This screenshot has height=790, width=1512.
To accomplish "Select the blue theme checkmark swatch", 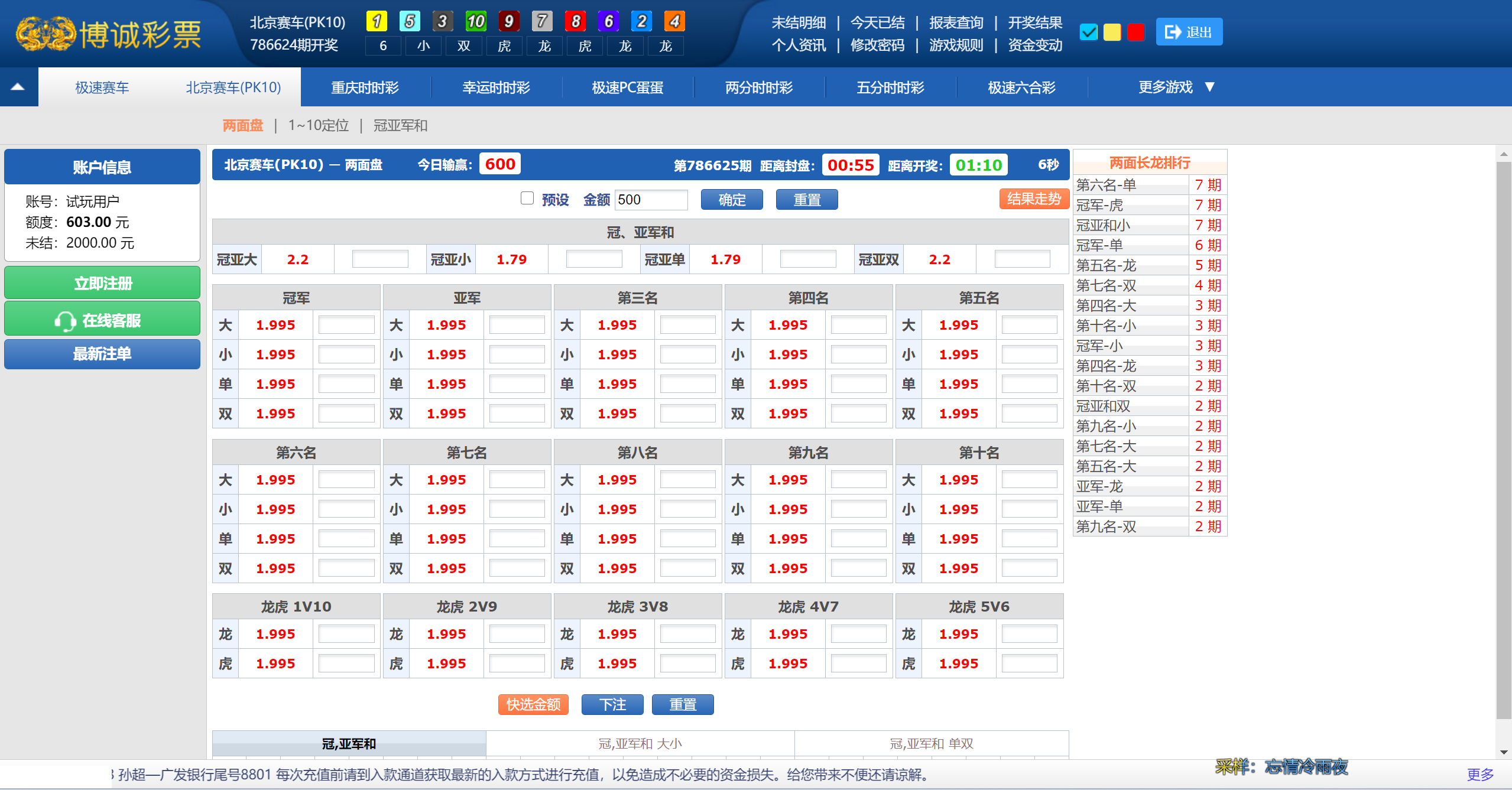I will tap(1088, 32).
